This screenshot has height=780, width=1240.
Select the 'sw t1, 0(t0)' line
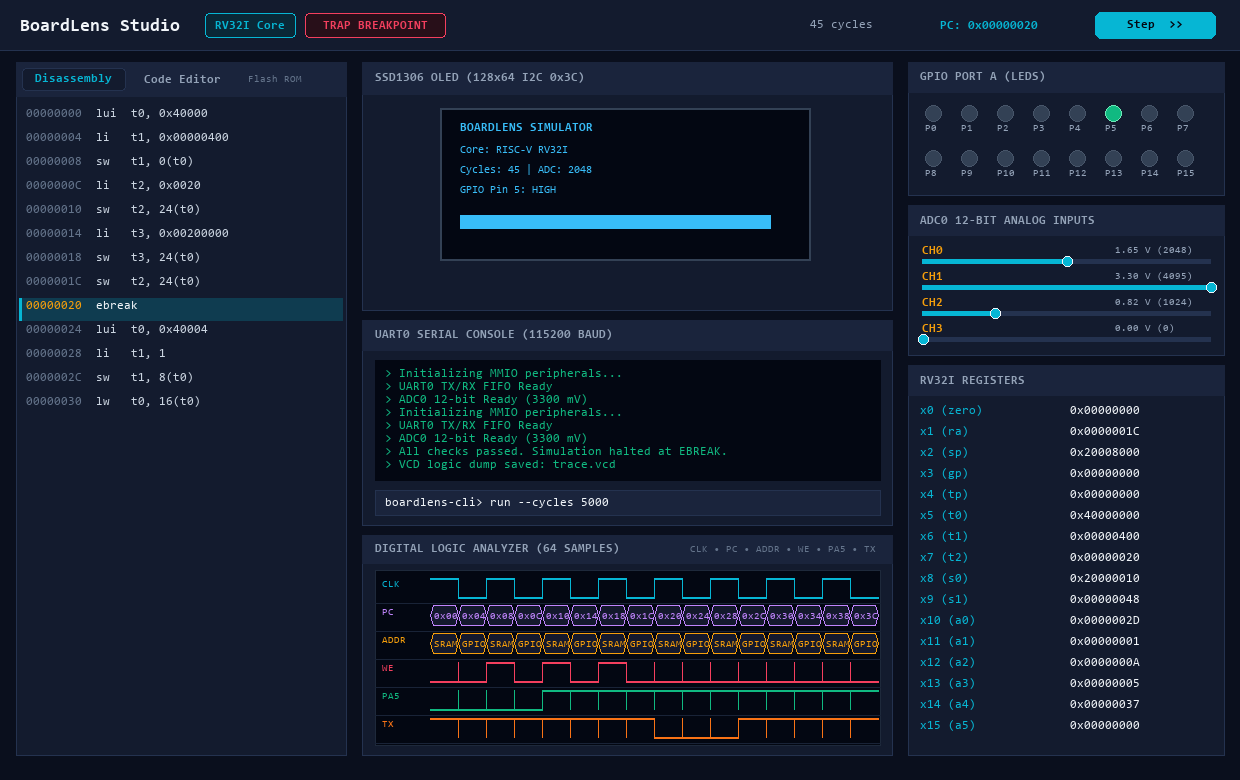[181, 161]
